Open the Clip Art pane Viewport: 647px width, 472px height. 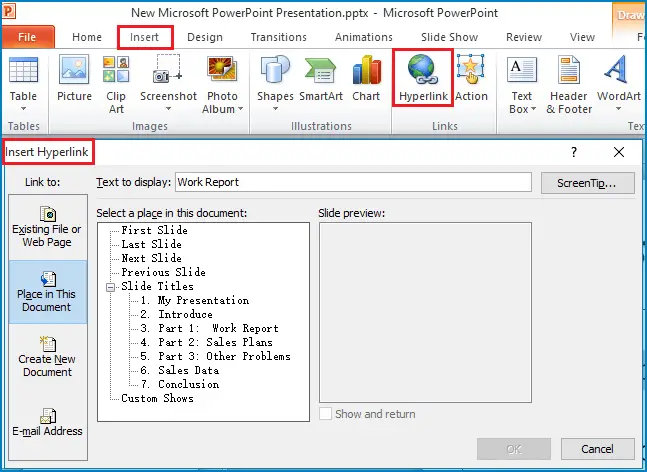click(x=116, y=85)
